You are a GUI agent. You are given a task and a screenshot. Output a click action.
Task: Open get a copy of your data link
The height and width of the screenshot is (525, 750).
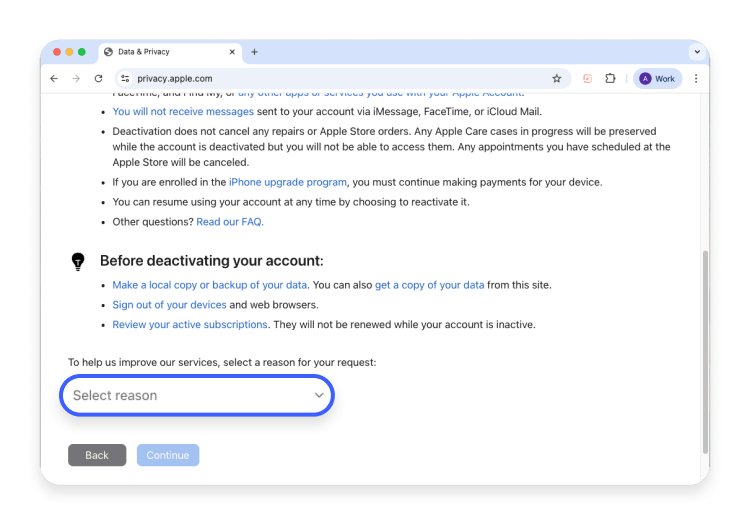[429, 285]
